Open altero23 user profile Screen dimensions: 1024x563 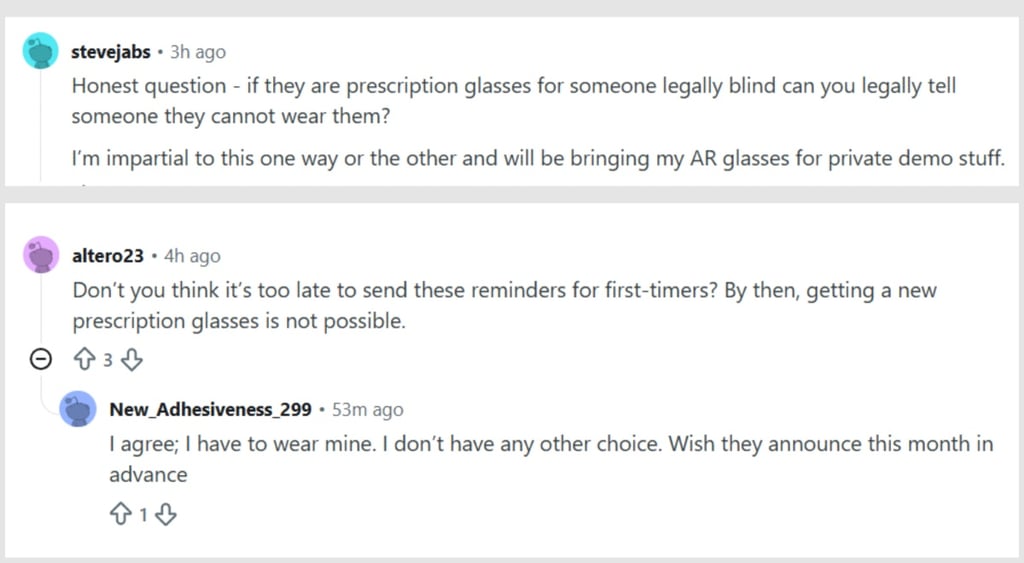click(108, 255)
